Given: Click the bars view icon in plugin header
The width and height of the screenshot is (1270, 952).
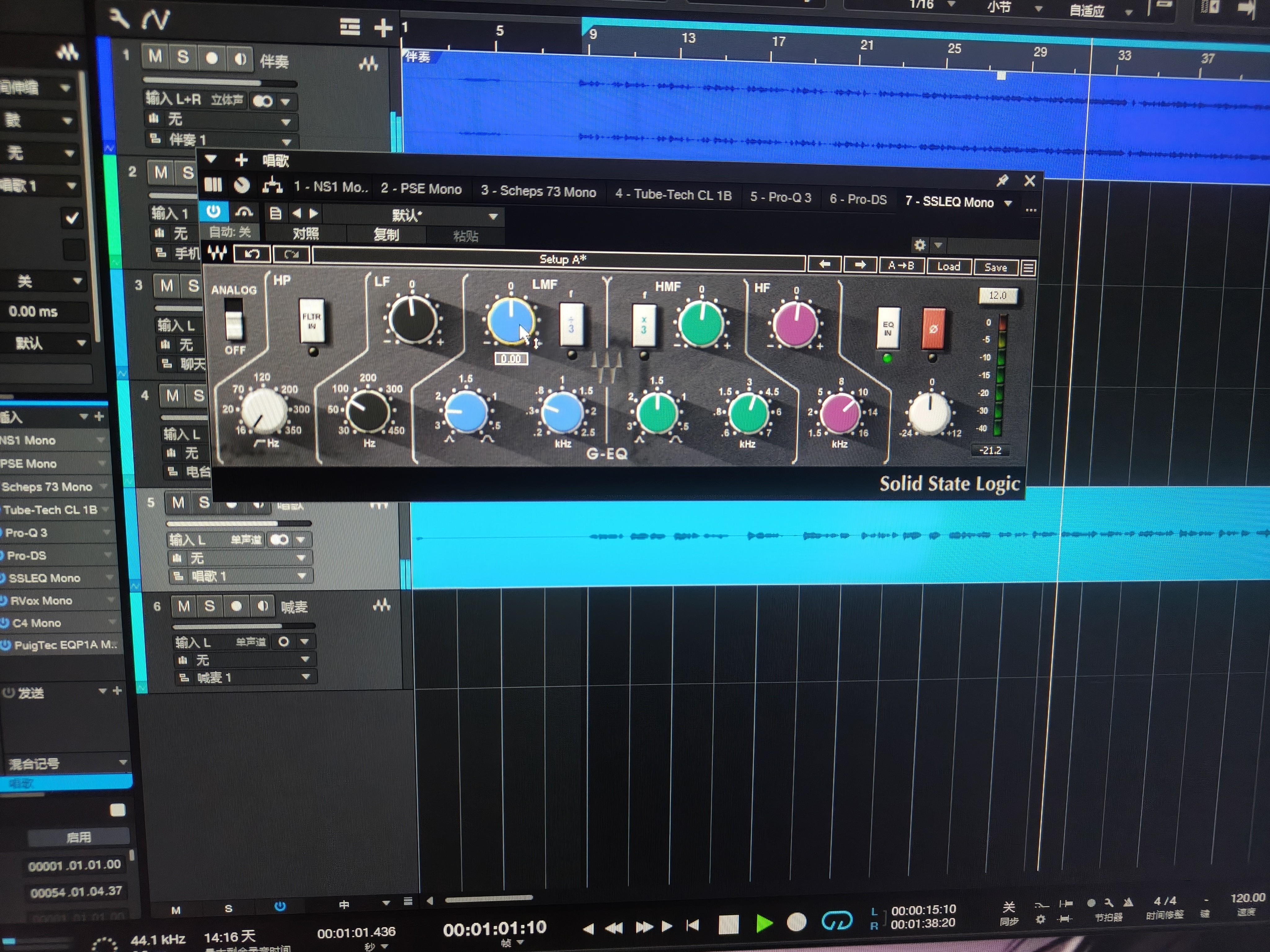Looking at the screenshot, I should 213,184.
